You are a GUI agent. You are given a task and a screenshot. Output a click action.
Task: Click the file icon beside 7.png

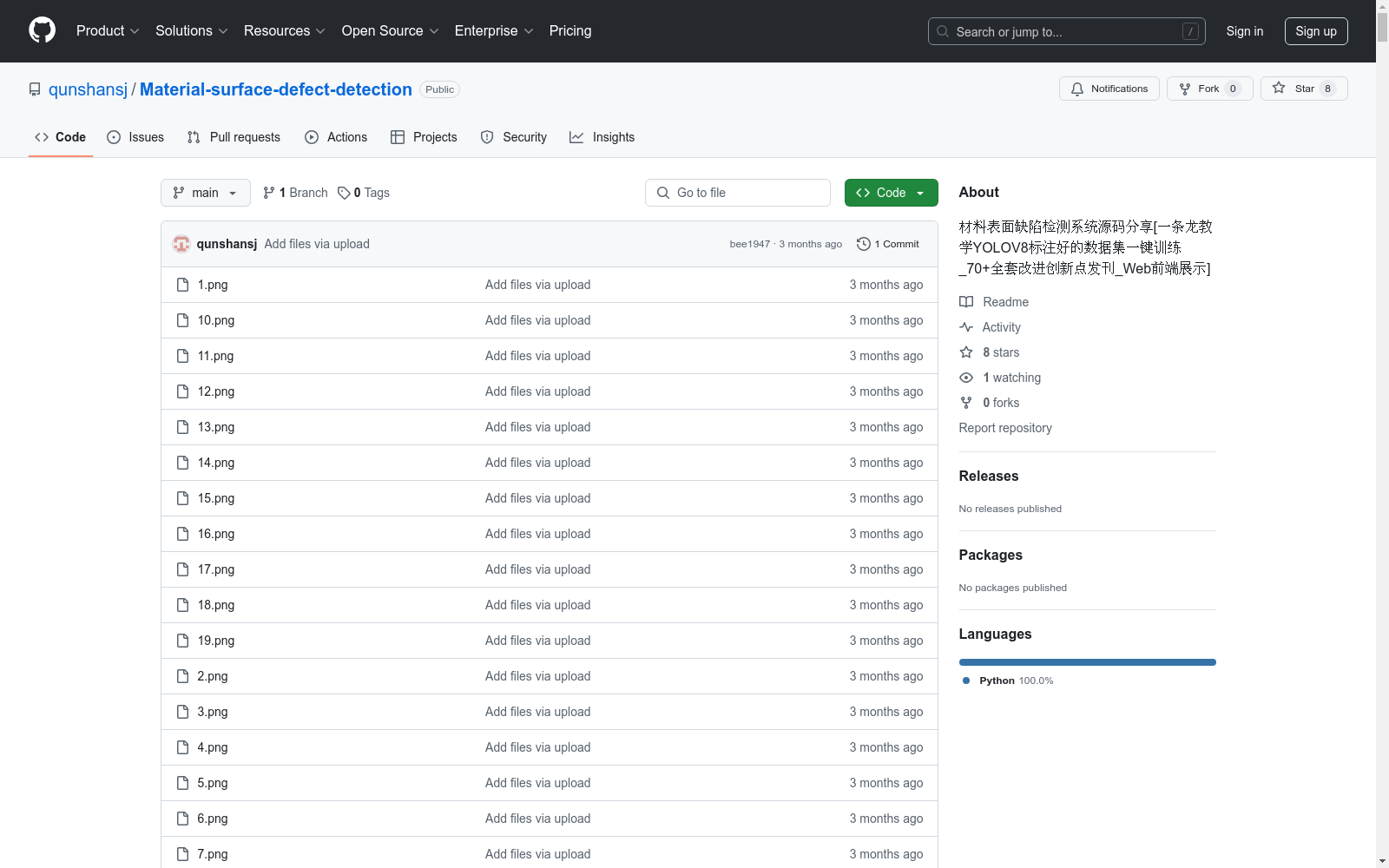[182, 854]
